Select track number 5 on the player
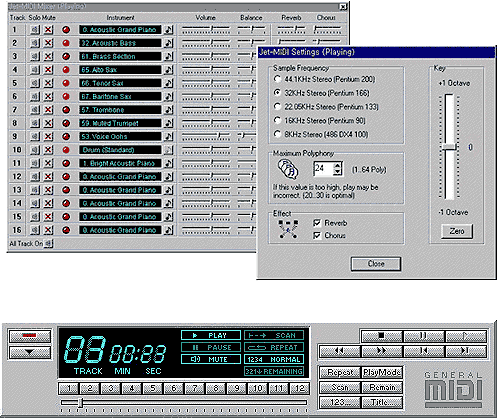This screenshot has height=420, width=500. point(153,388)
